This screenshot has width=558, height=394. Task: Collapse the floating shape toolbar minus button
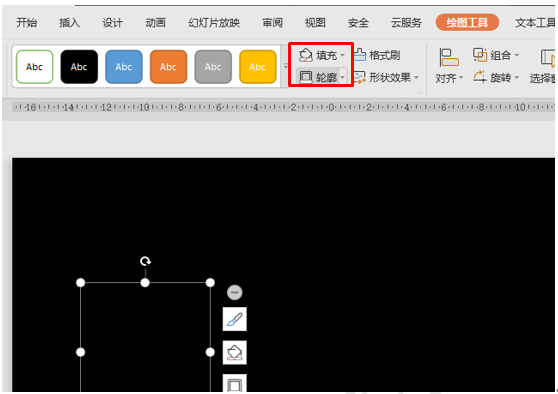point(235,292)
